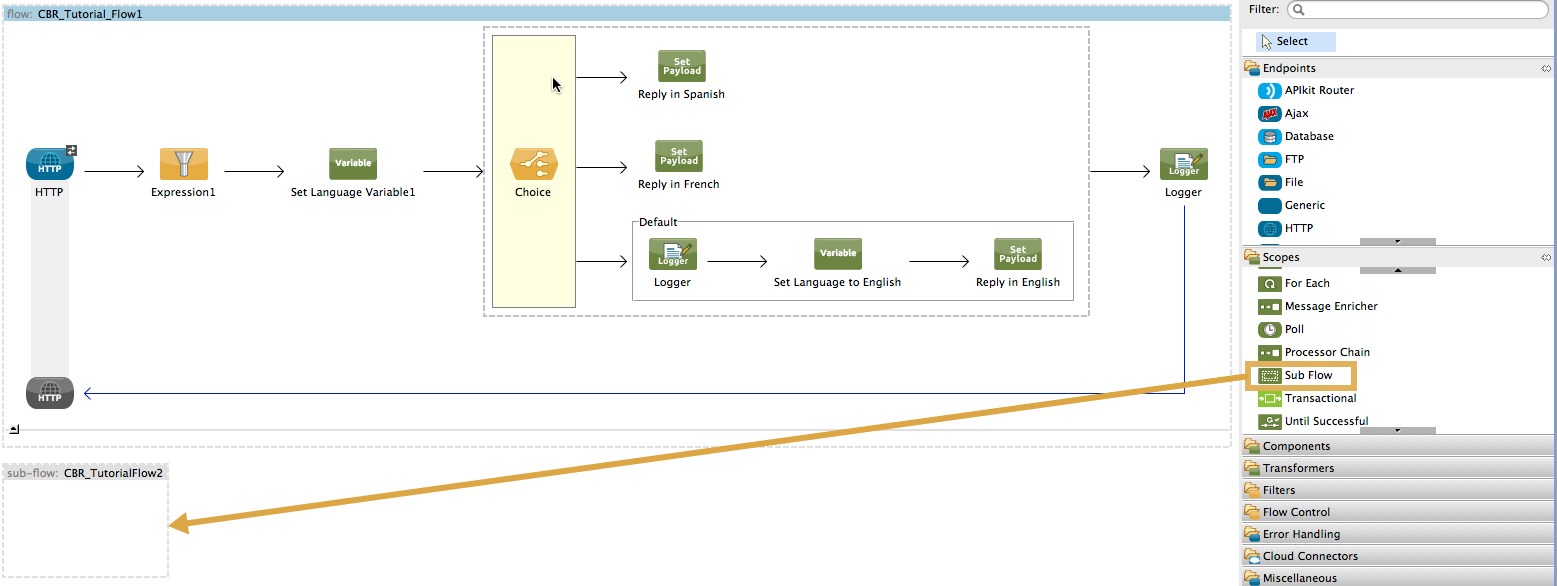1557x586 pixels.
Task: Select the Reply in English payload icon
Action: (x=1017, y=254)
